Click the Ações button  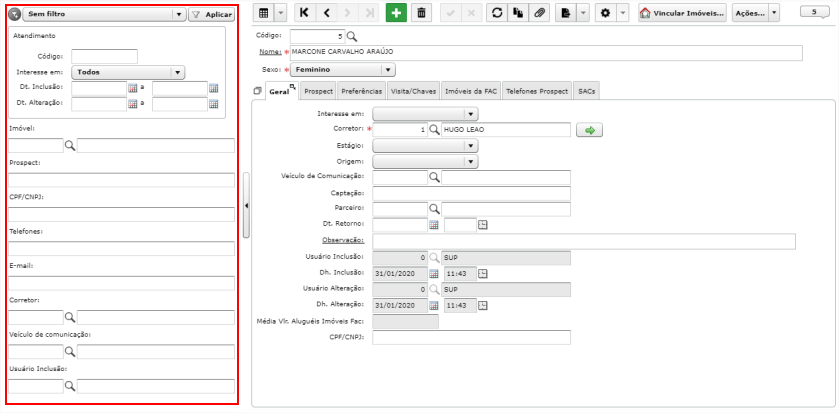(x=750, y=13)
